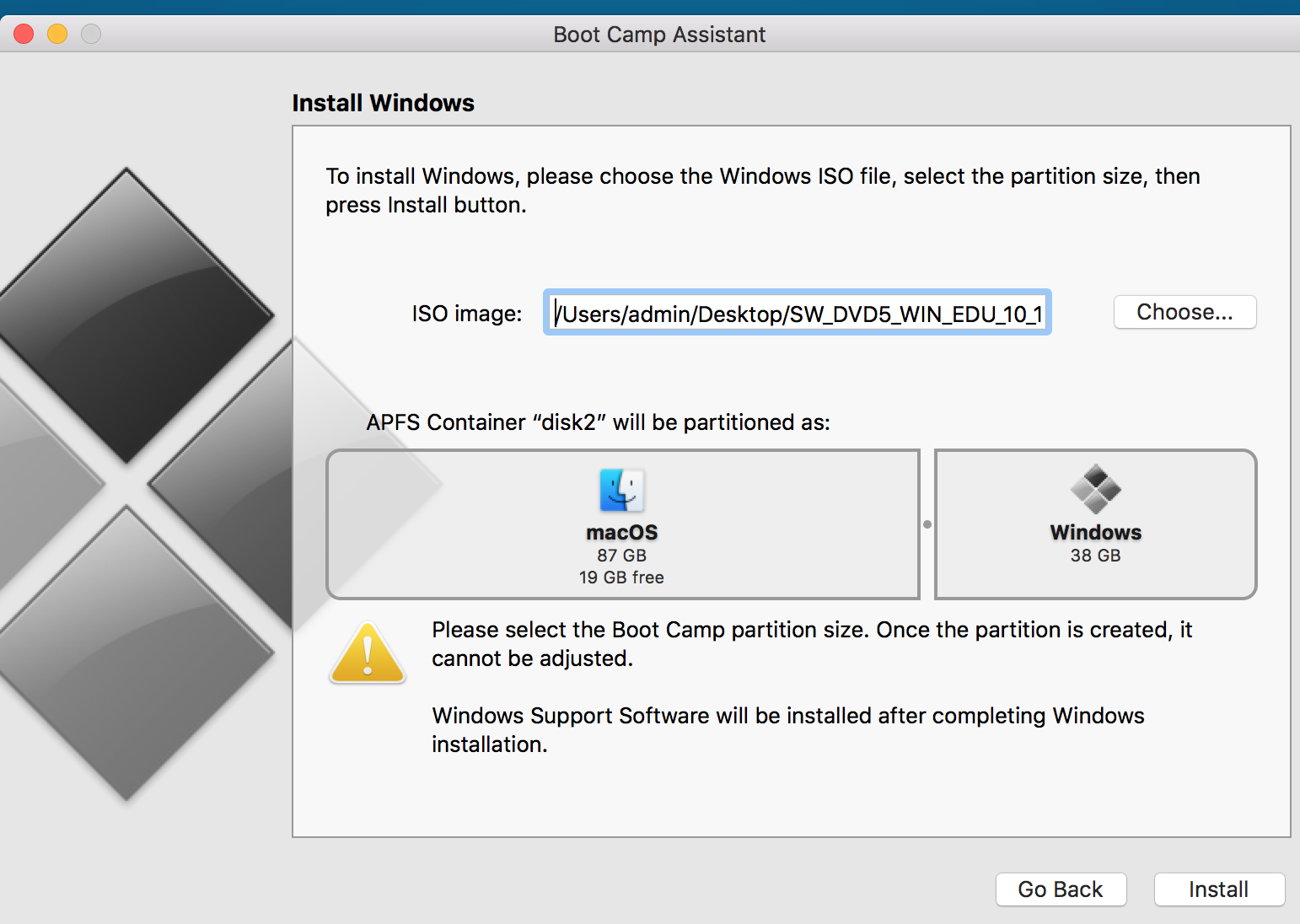1300x924 pixels.
Task: Click the "ISO image:" label
Action: click(x=467, y=314)
